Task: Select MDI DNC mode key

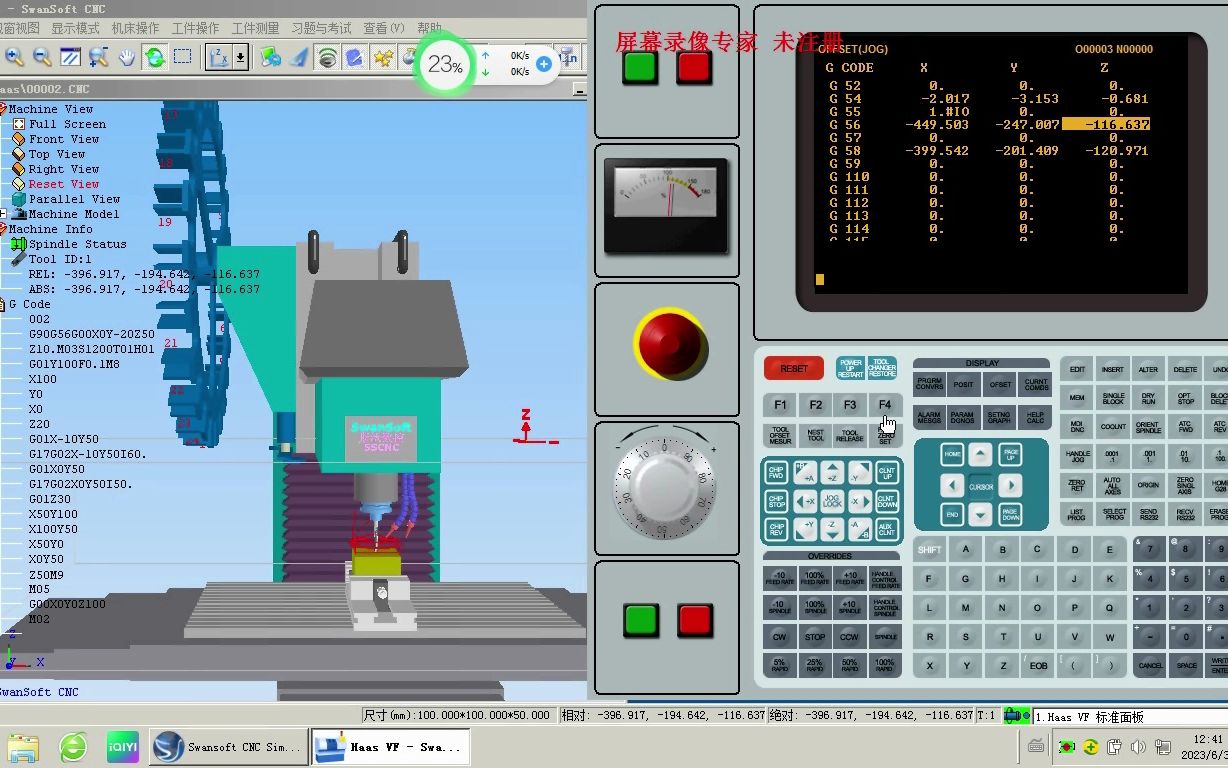Action: point(1077,426)
